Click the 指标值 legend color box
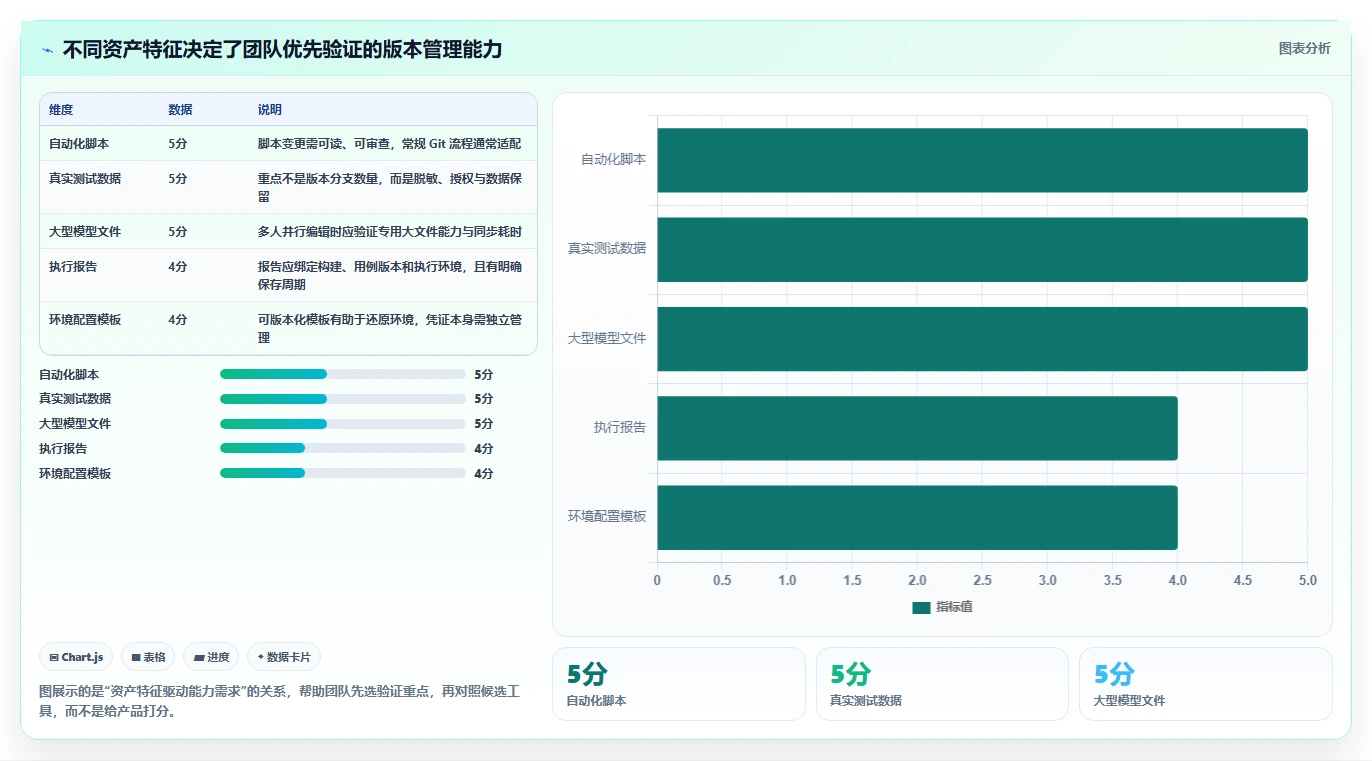Image resolution: width=1372 pixels, height=761 pixels. point(921,608)
